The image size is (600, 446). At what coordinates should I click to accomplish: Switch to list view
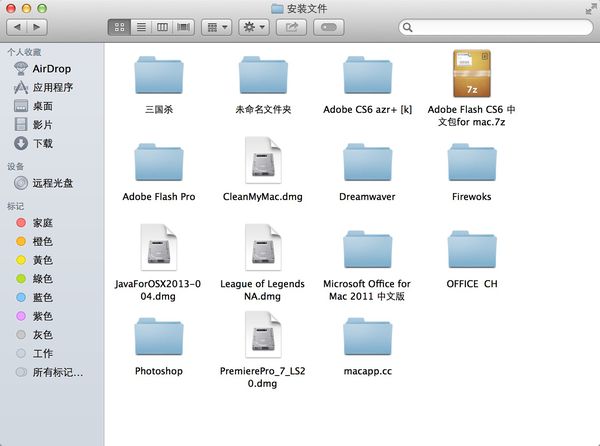click(141, 27)
